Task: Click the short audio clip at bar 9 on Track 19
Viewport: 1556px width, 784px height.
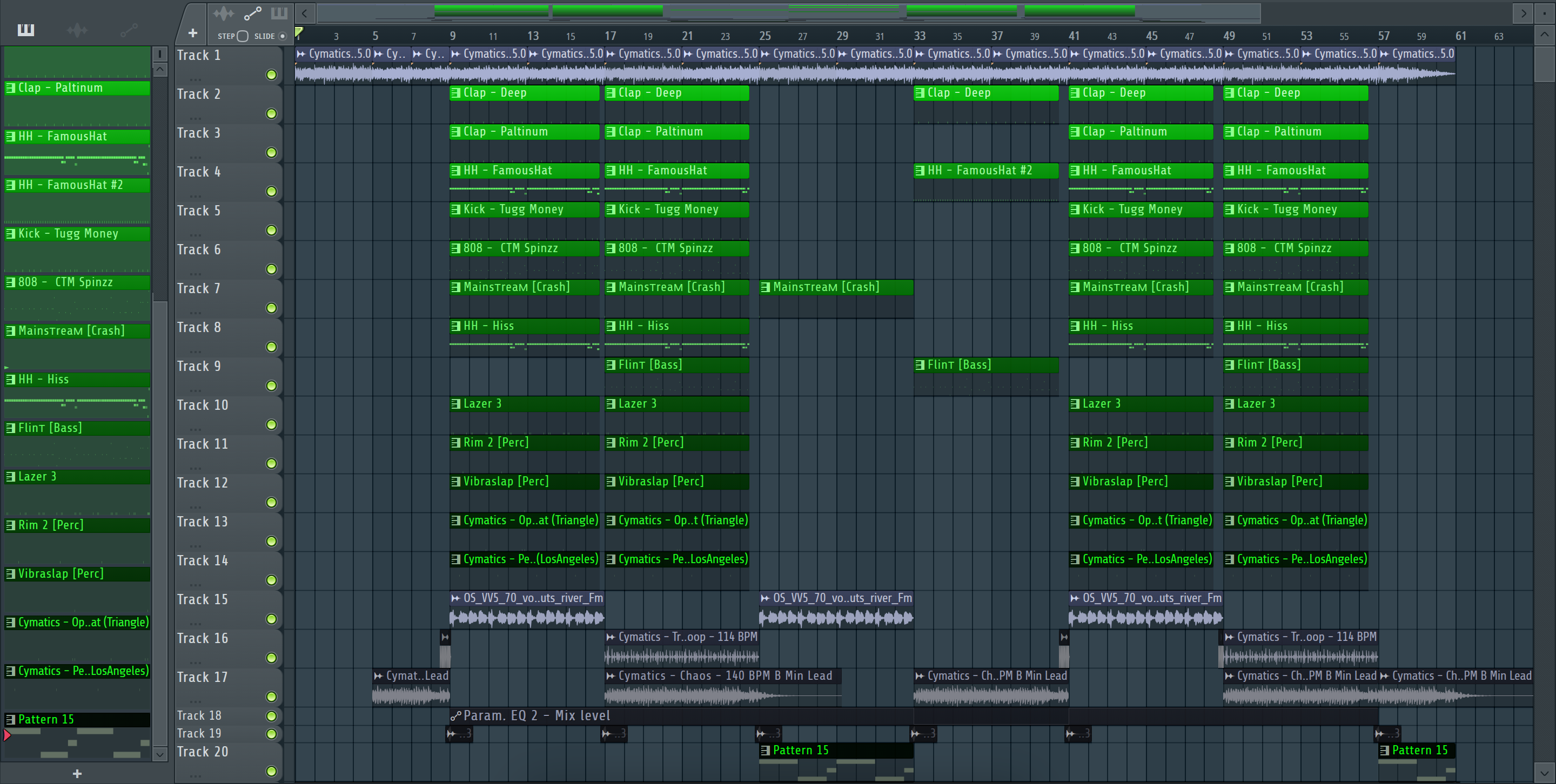Action: tap(459, 733)
